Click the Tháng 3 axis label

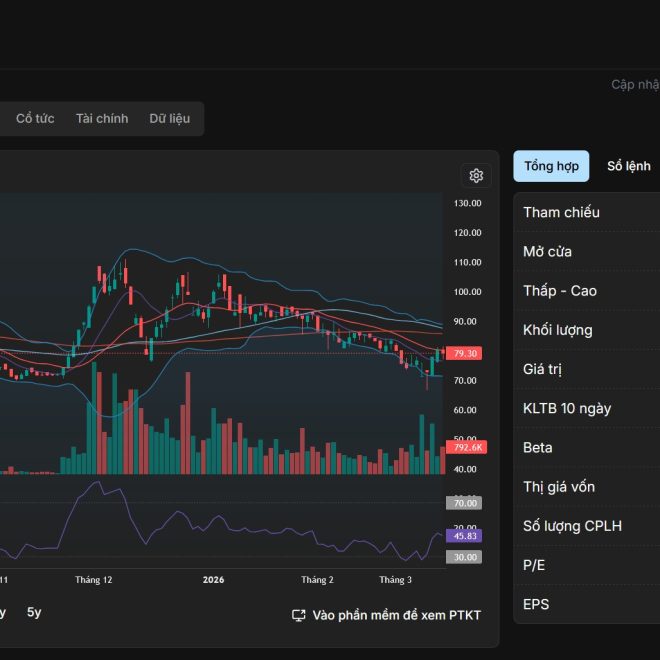[x=395, y=580]
